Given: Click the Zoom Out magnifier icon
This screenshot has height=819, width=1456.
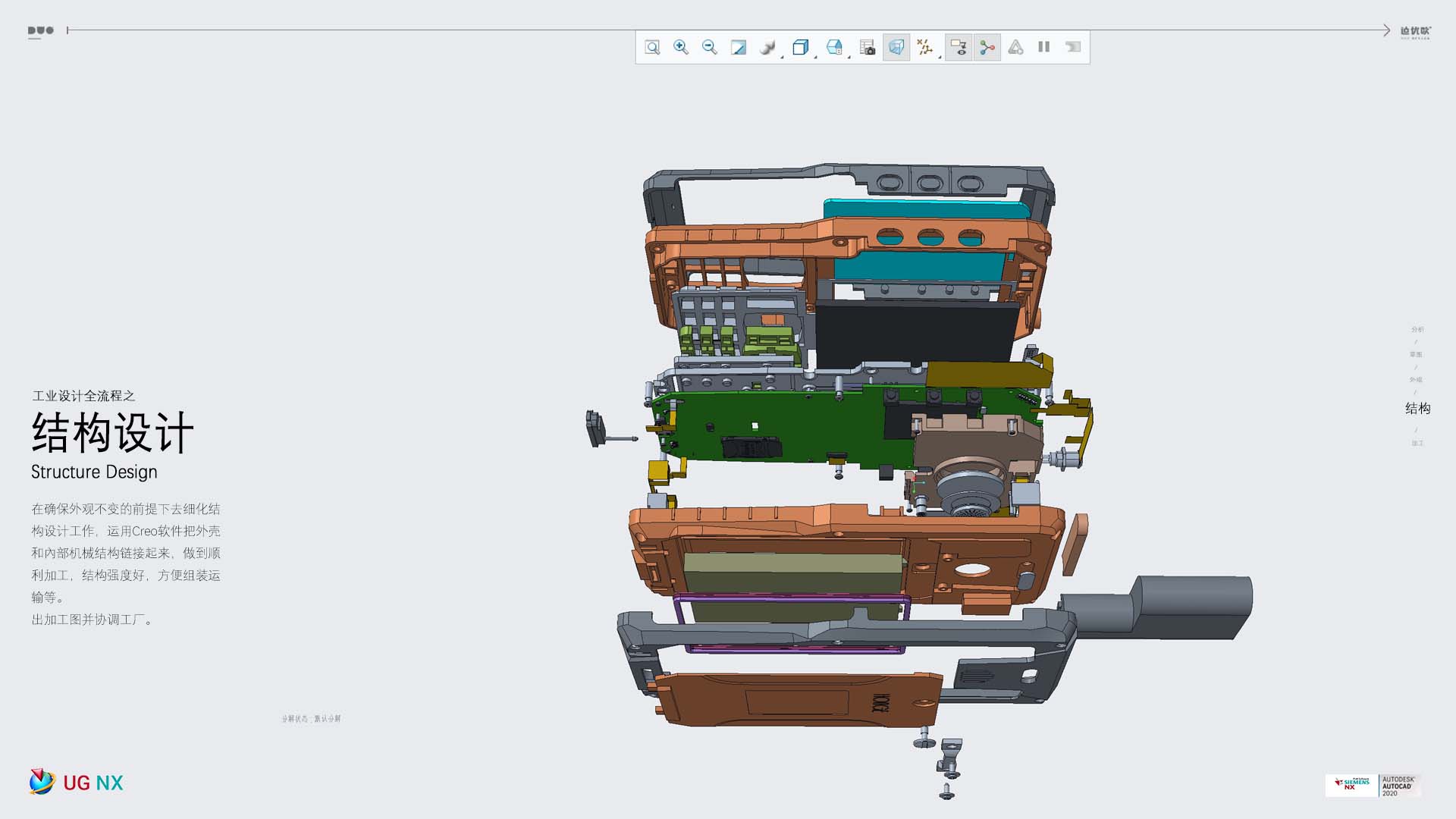Looking at the screenshot, I should click(710, 48).
